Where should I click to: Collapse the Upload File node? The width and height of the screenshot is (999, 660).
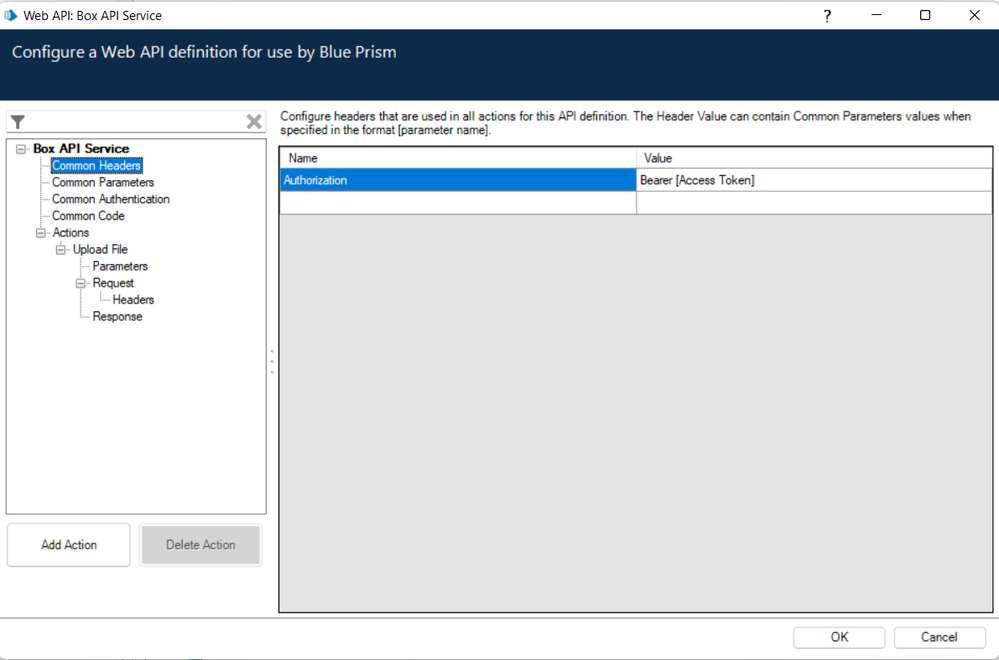[x=61, y=250]
